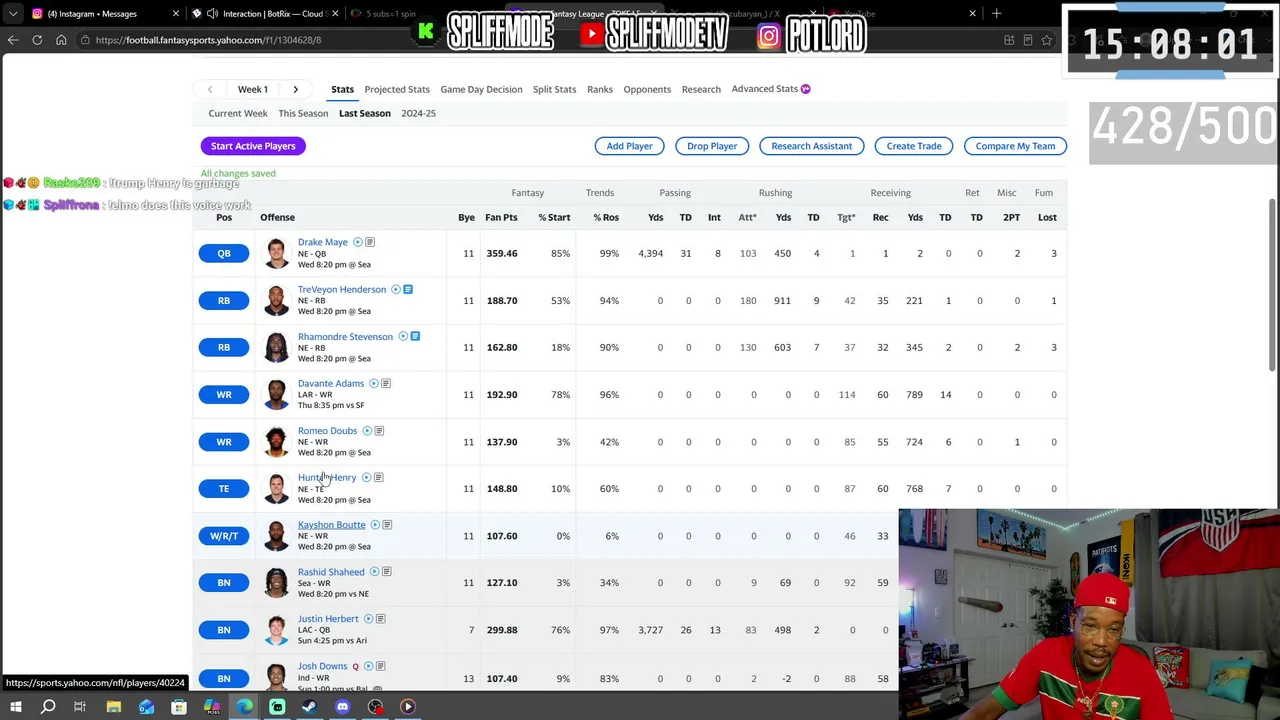Open Drake Maye's video highlights icon
Image resolution: width=1280 pixels, height=720 pixels.
coord(358,242)
